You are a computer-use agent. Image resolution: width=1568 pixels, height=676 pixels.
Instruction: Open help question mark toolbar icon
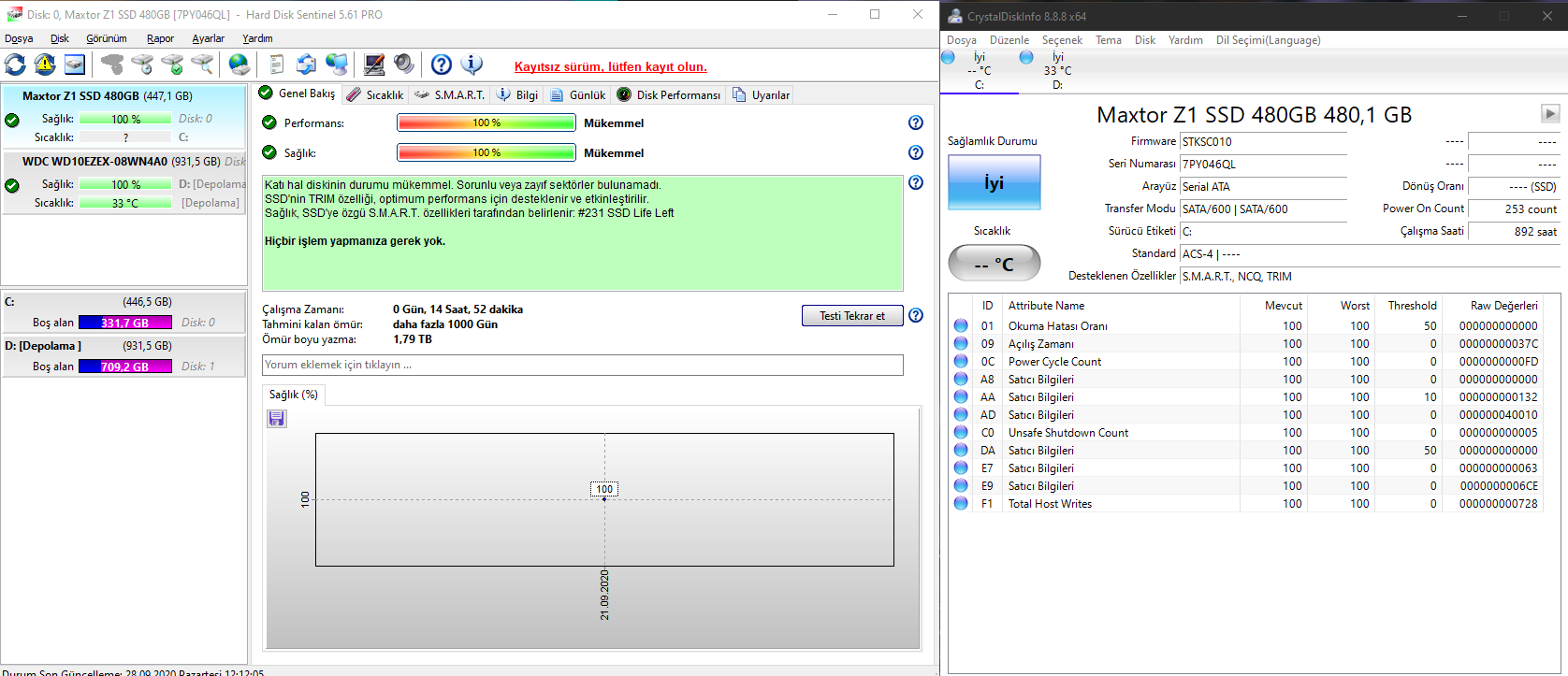[442, 65]
